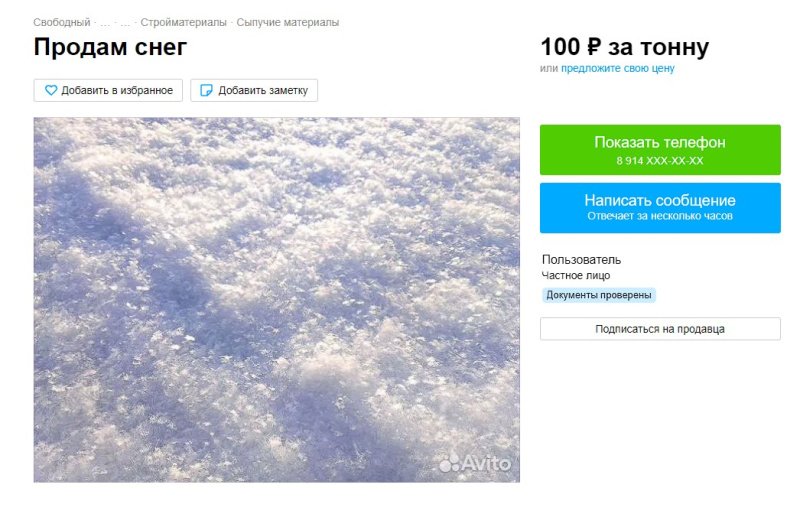Go to the Свободный breadcrumb
This screenshot has width=800, height=517.
tap(62, 22)
